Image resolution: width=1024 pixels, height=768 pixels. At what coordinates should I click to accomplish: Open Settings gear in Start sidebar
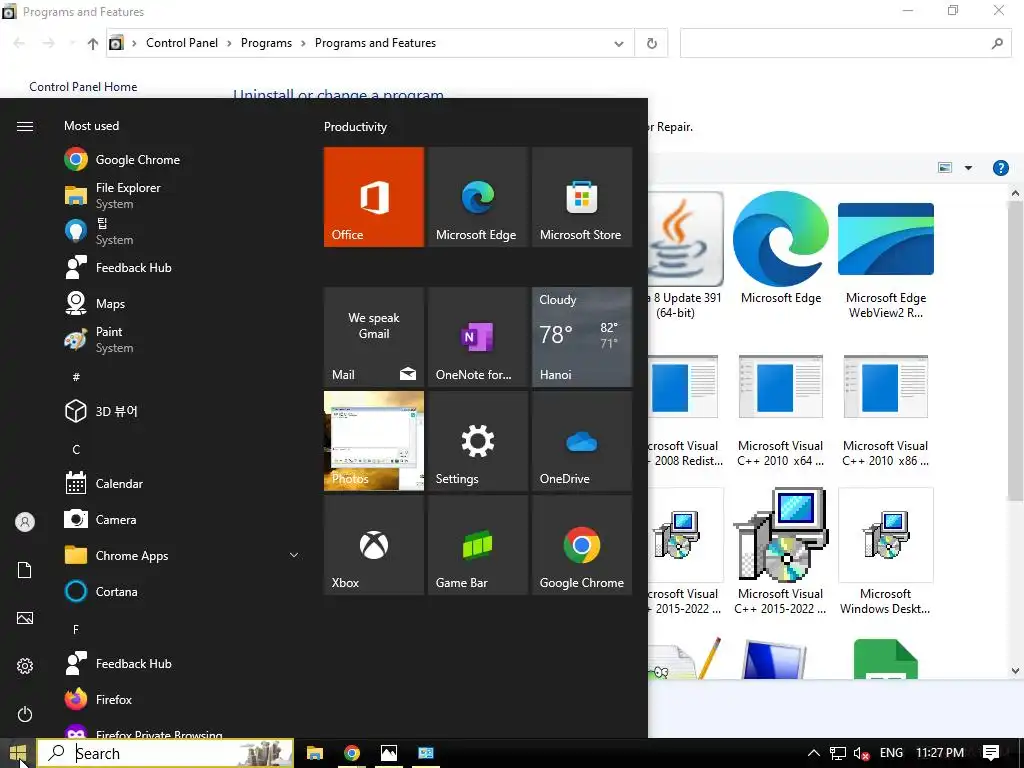(x=25, y=666)
